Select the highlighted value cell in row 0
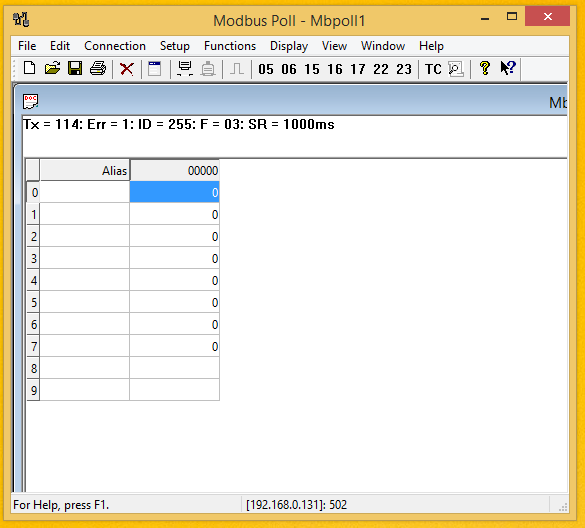Image resolution: width=585 pixels, height=528 pixels. (x=175, y=192)
